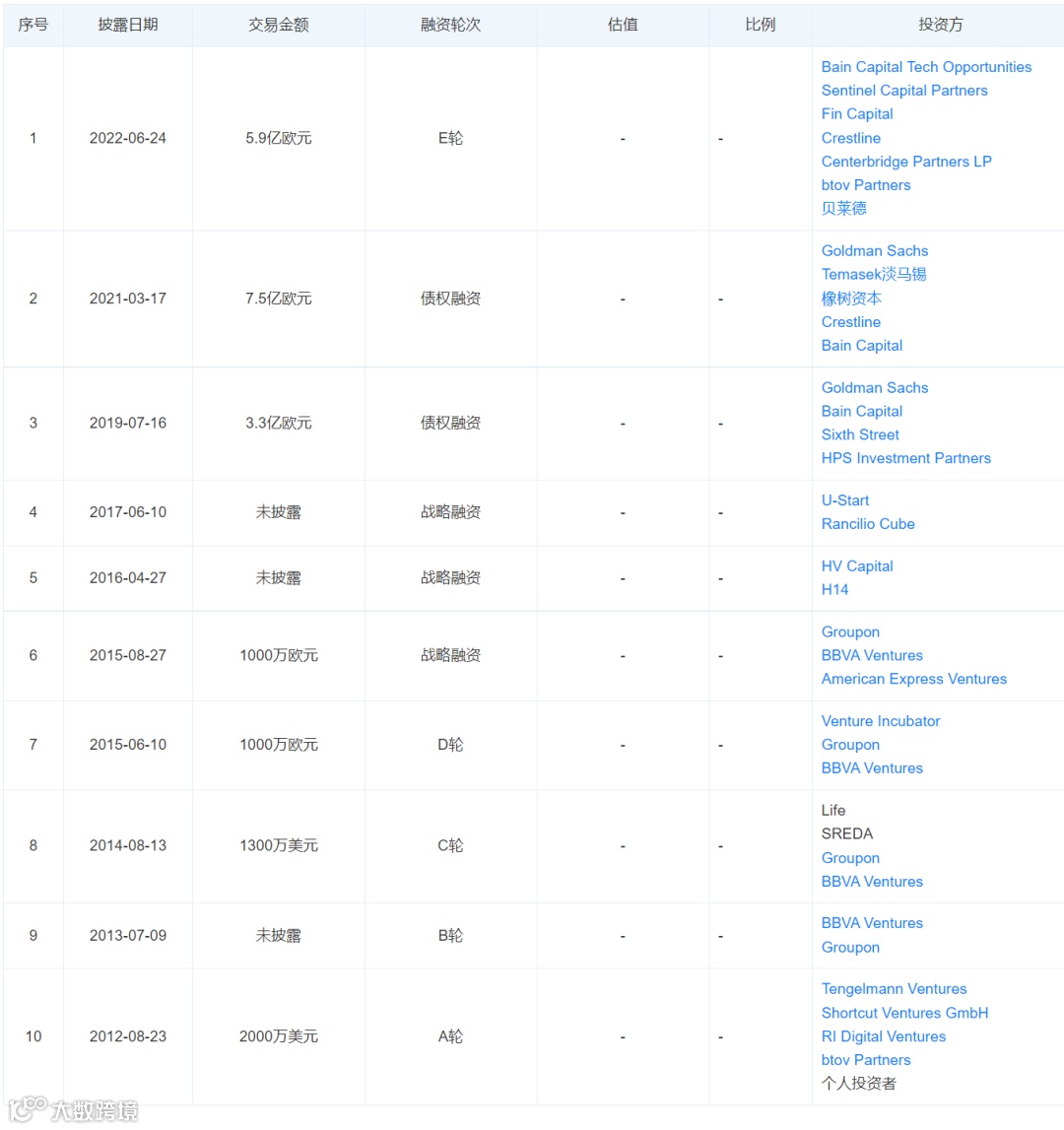
Task: Open Rancilio Cube investor link
Action: pyautogui.click(x=868, y=524)
